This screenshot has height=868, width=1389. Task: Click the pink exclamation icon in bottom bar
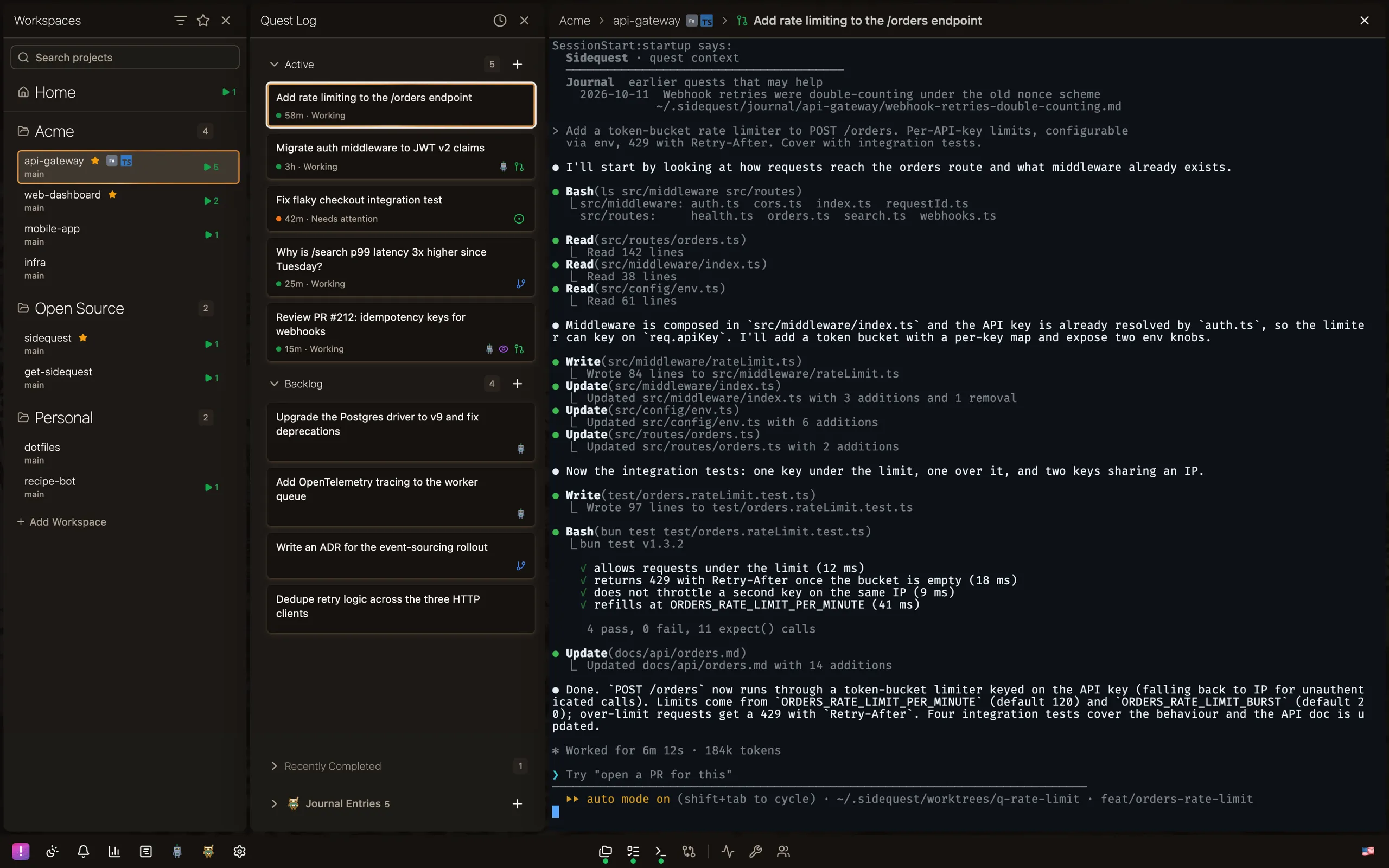pos(21,851)
